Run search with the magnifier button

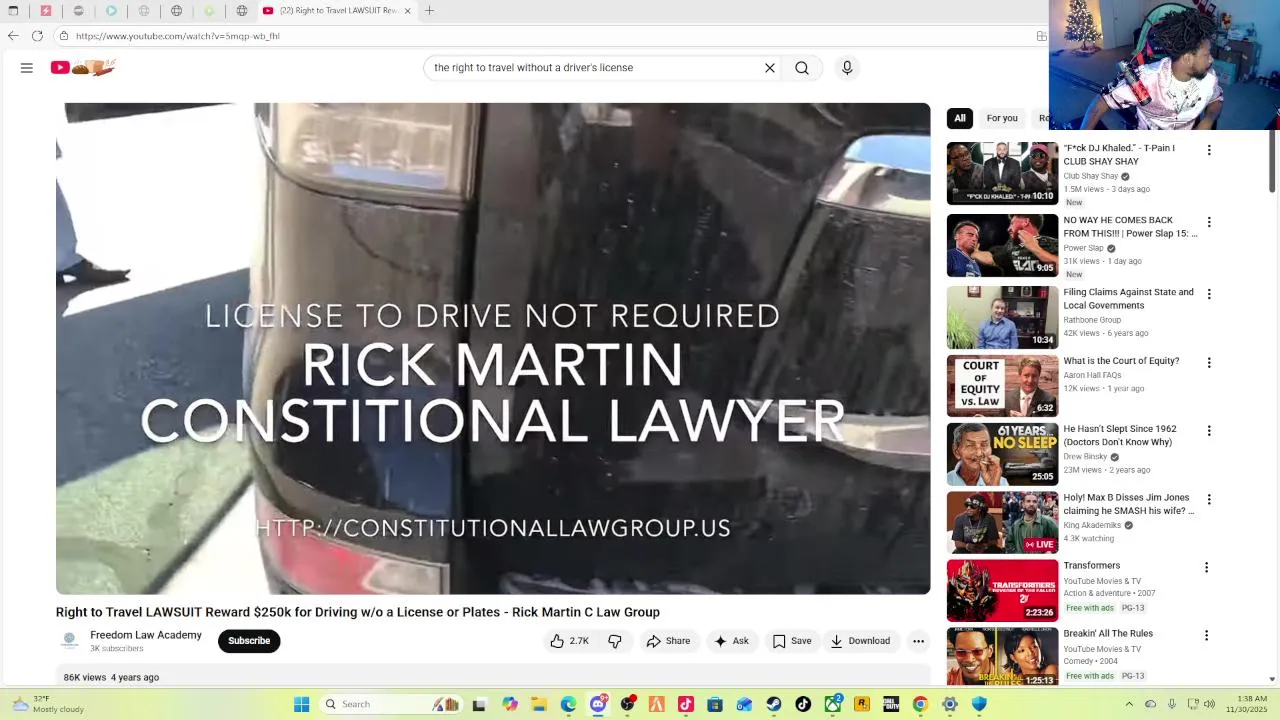click(802, 68)
